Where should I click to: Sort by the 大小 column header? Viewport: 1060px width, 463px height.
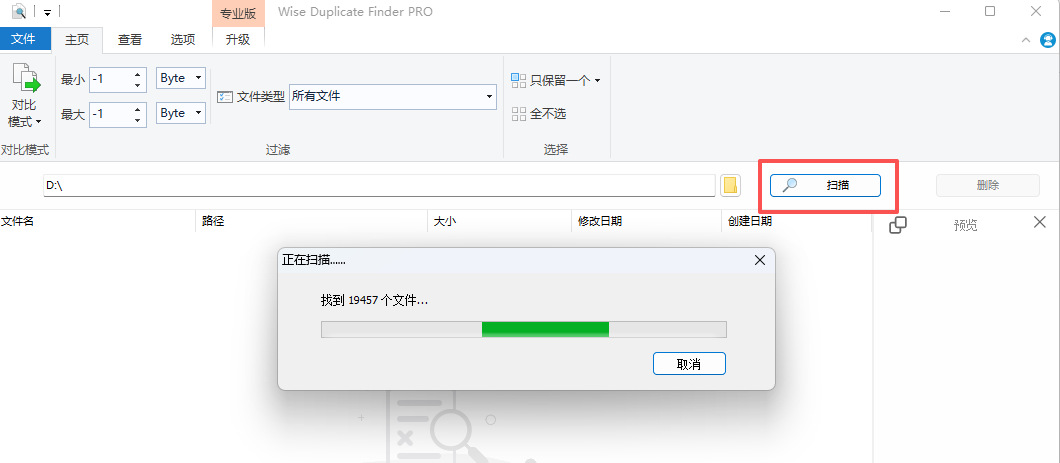[499, 221]
